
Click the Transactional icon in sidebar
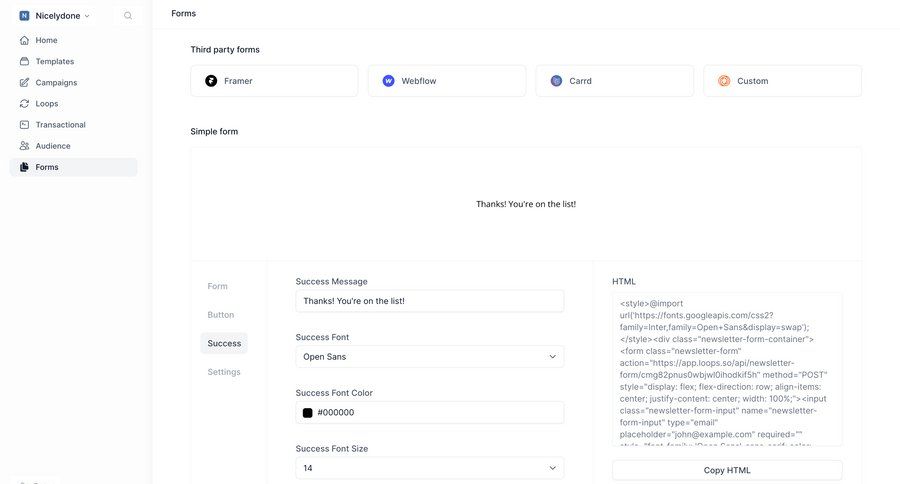pyautogui.click(x=25, y=125)
